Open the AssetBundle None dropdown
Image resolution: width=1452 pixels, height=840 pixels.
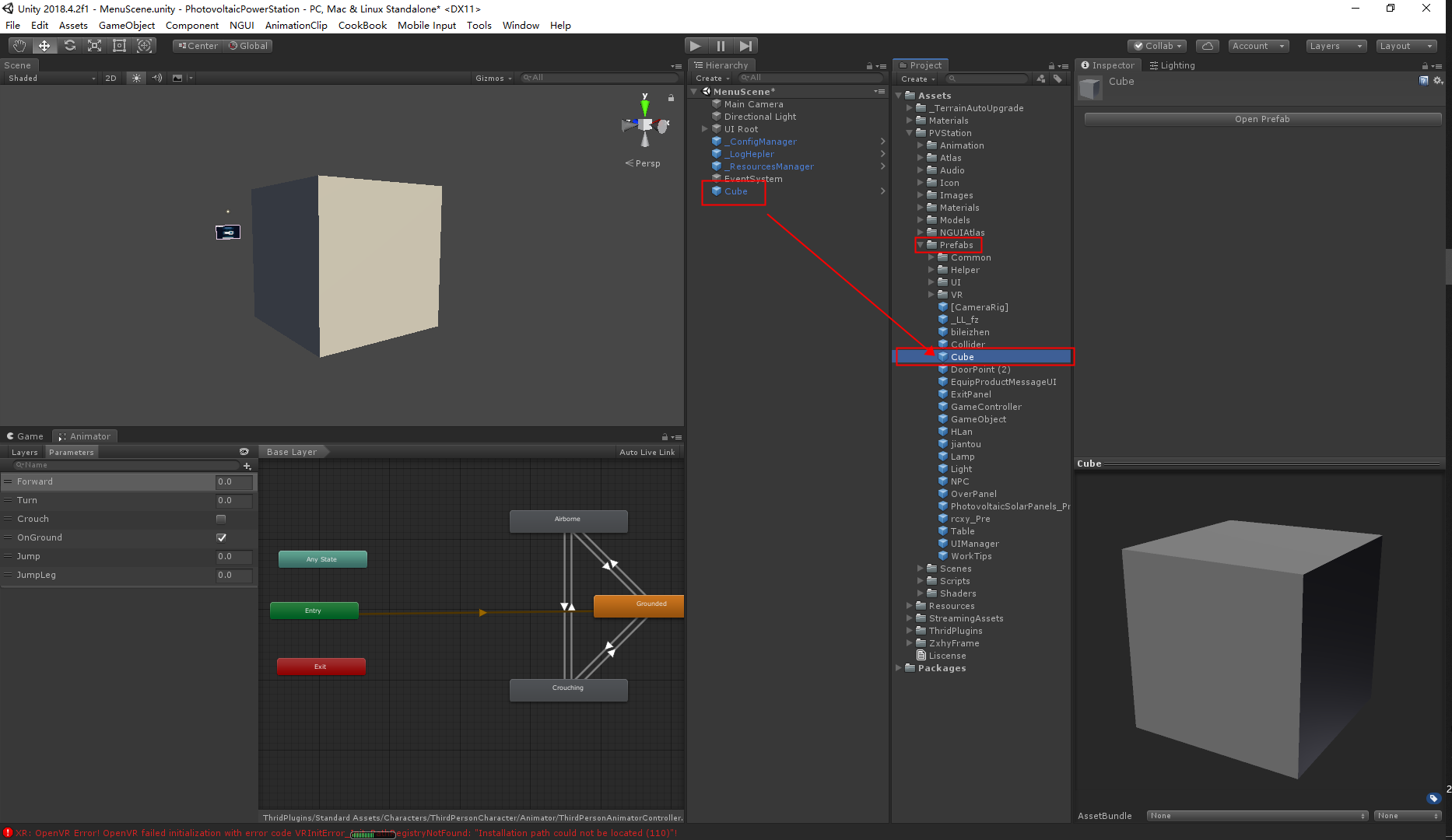pos(1257,816)
